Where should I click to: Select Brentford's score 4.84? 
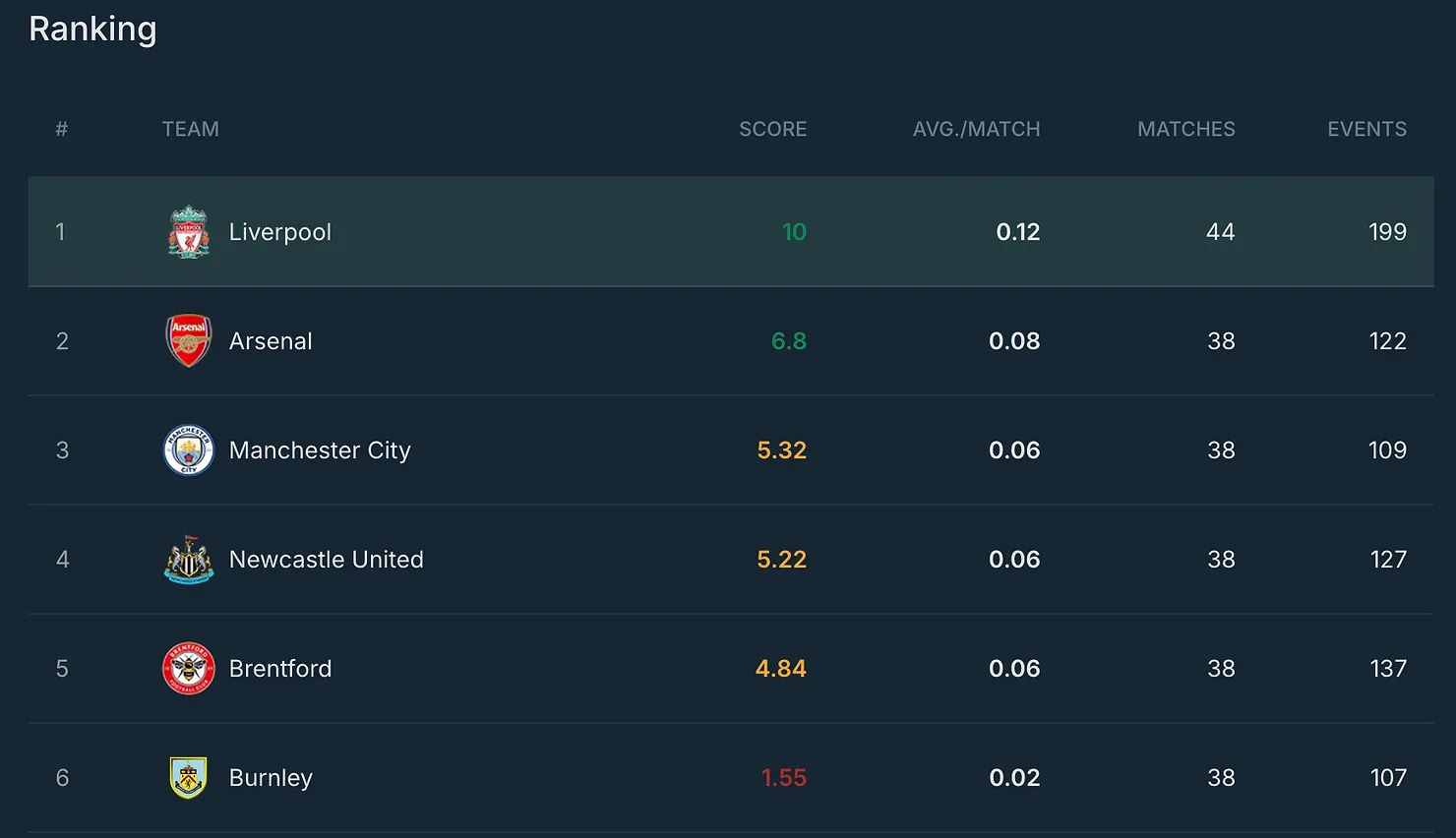click(781, 669)
